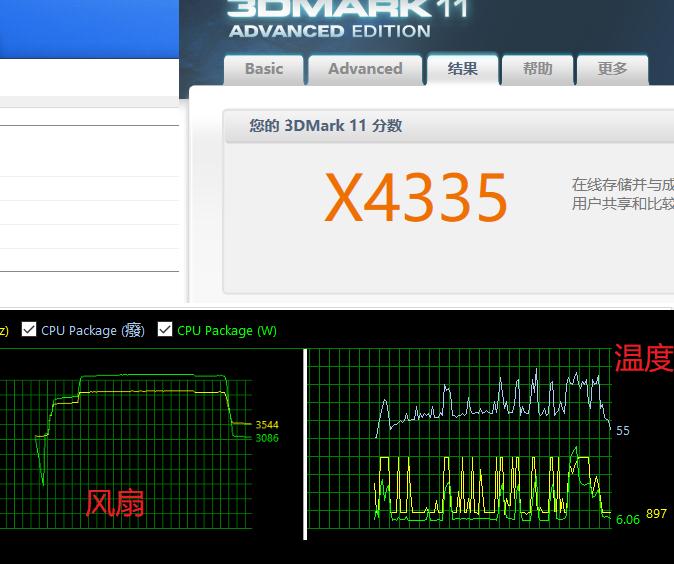Click the X4335 score value

tap(416, 197)
